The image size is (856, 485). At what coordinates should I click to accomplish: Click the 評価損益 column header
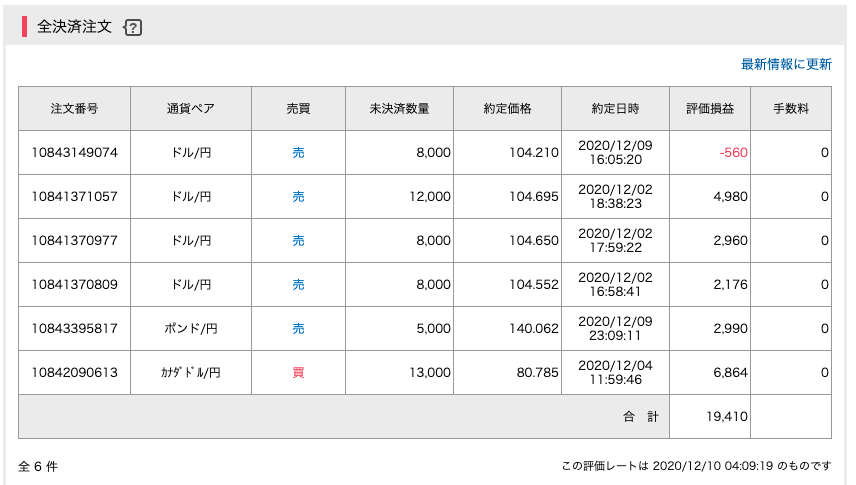(710, 109)
